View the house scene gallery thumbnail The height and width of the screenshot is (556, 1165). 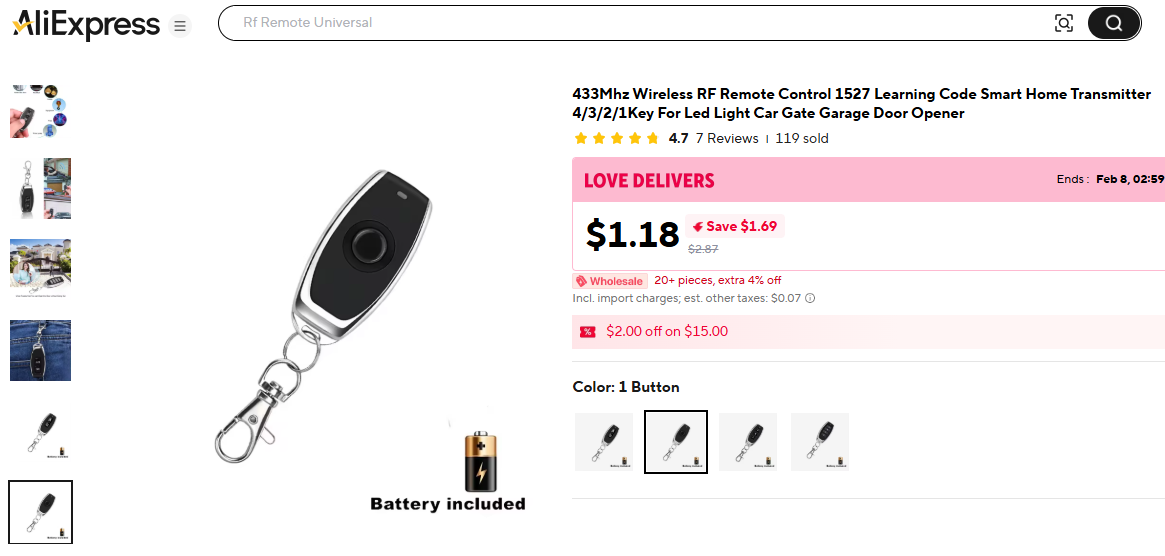tap(41, 269)
